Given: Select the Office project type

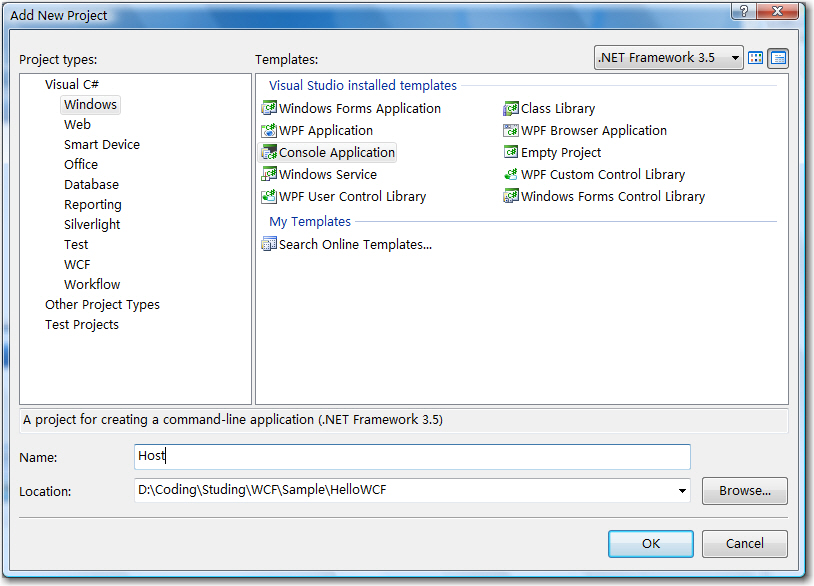Looking at the screenshot, I should [81, 165].
